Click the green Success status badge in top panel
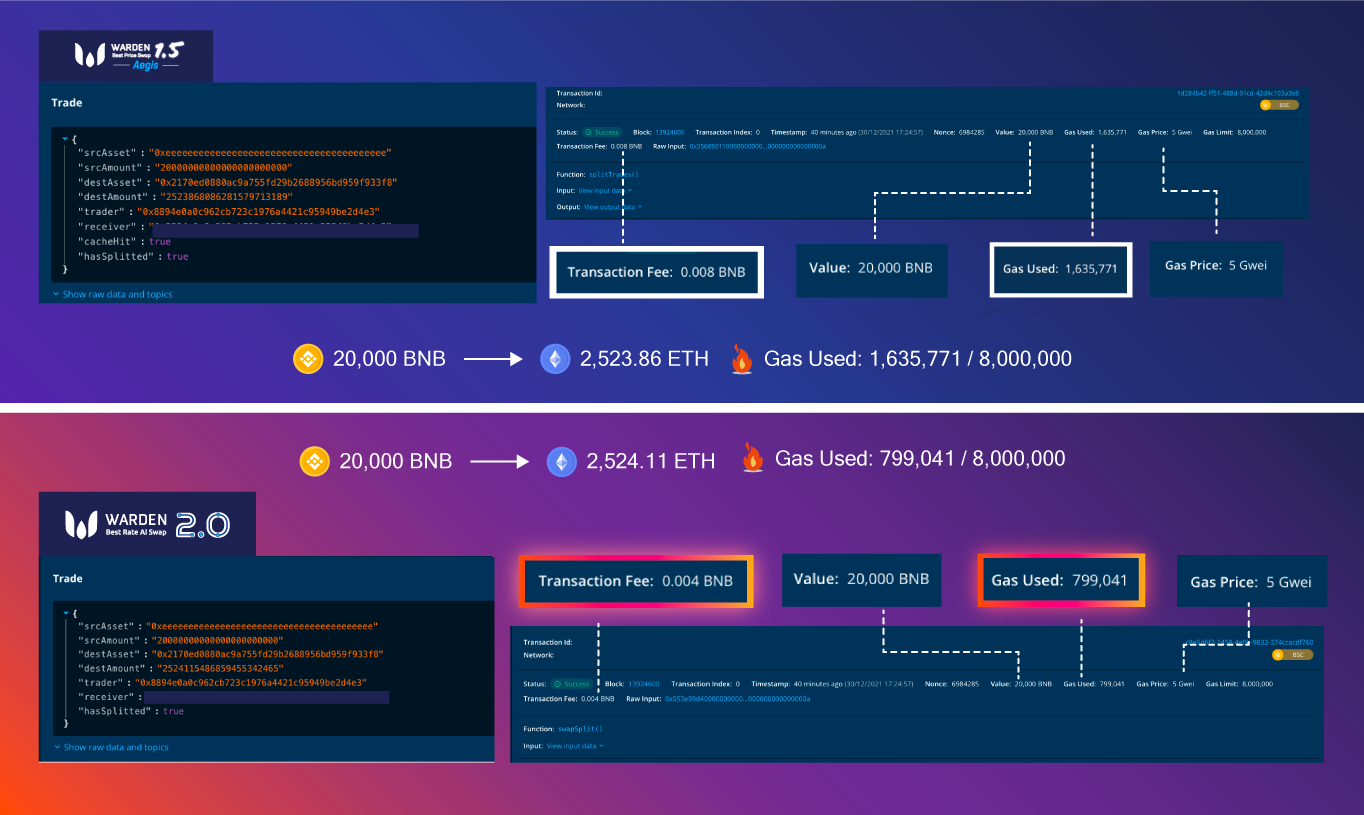This screenshot has width=1364, height=815. (x=603, y=132)
